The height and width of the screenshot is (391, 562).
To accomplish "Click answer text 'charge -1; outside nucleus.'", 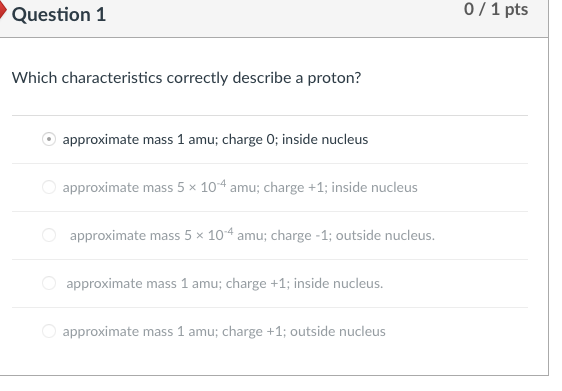I will (353, 235).
